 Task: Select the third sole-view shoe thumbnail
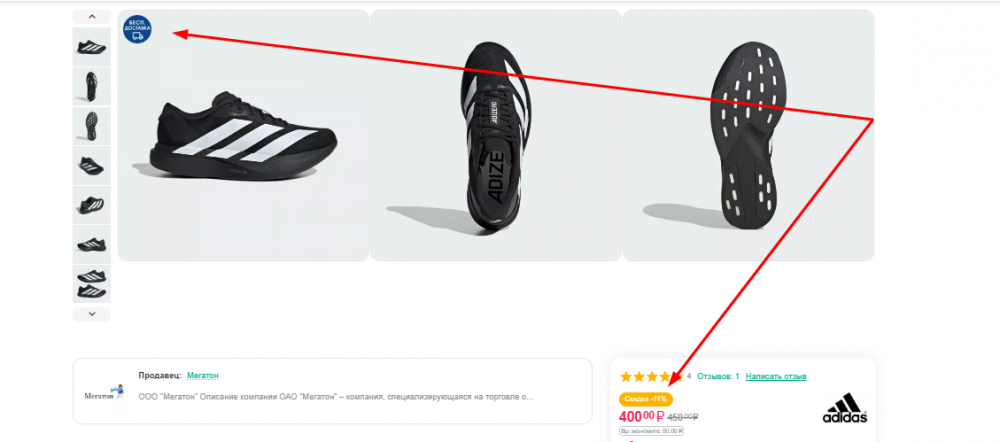pos(92,126)
